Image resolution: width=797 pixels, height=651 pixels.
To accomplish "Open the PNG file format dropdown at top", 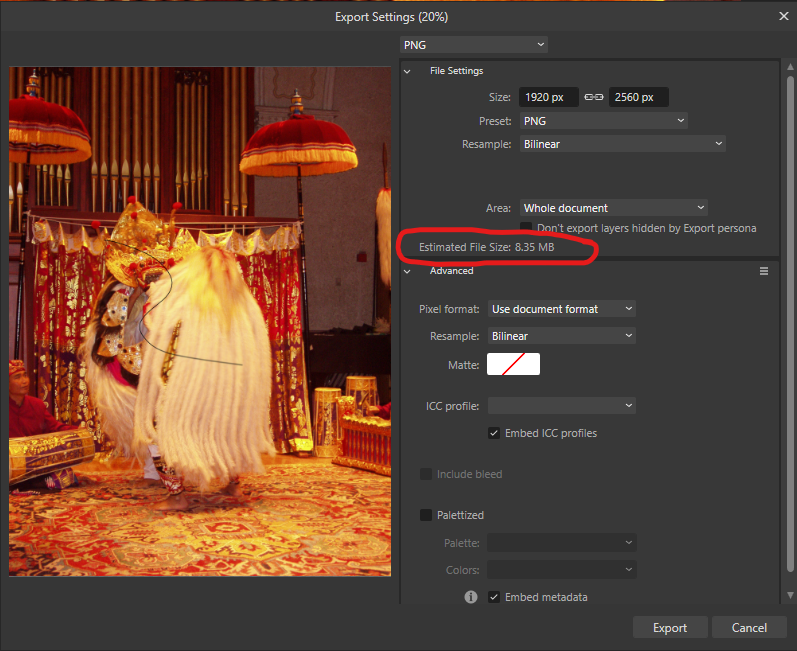I will tap(473, 45).
